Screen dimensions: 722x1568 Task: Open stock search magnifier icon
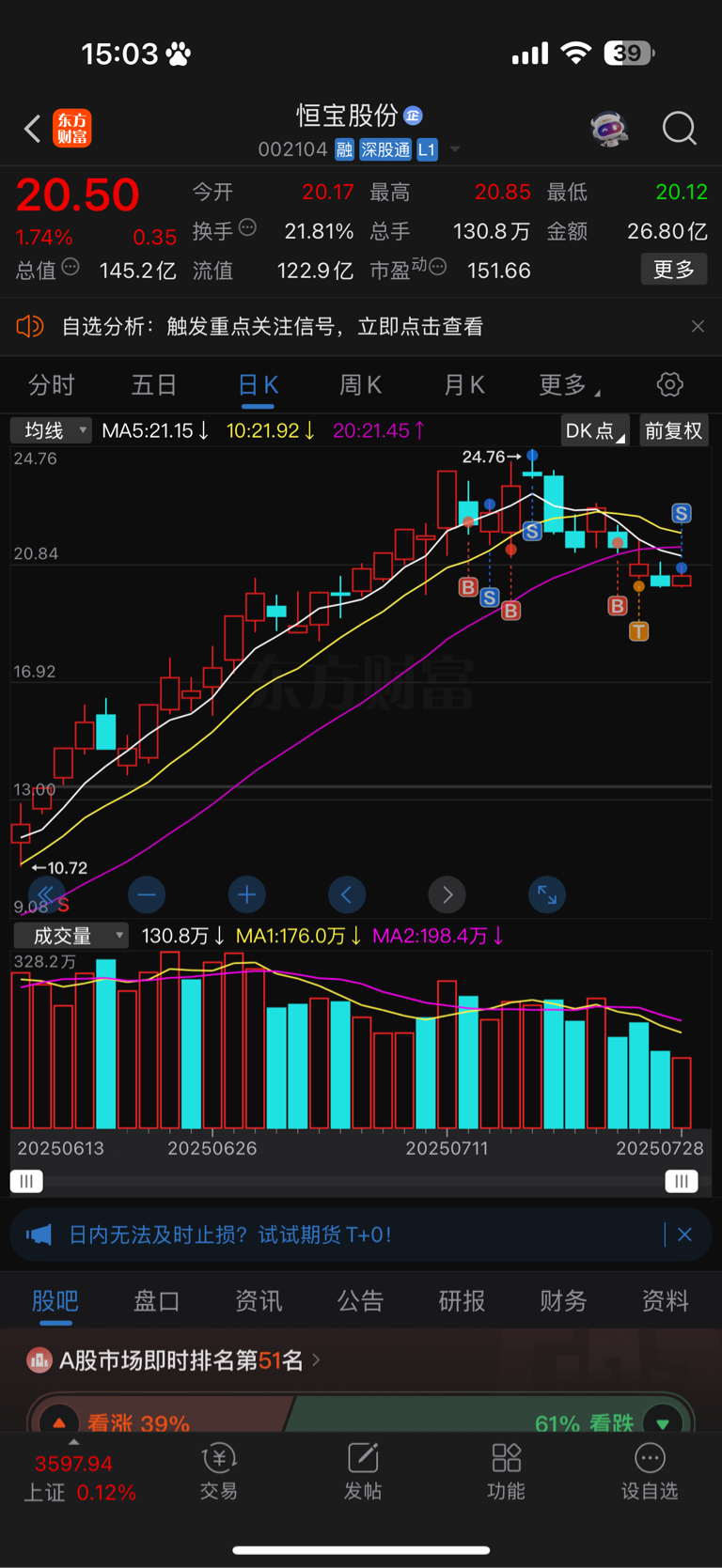679,129
